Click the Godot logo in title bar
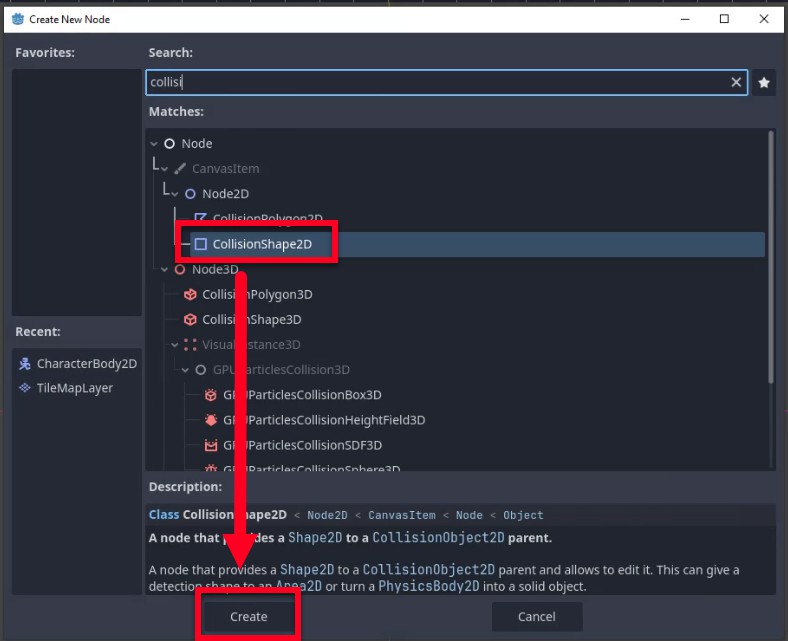The height and width of the screenshot is (641, 788). click(18, 19)
